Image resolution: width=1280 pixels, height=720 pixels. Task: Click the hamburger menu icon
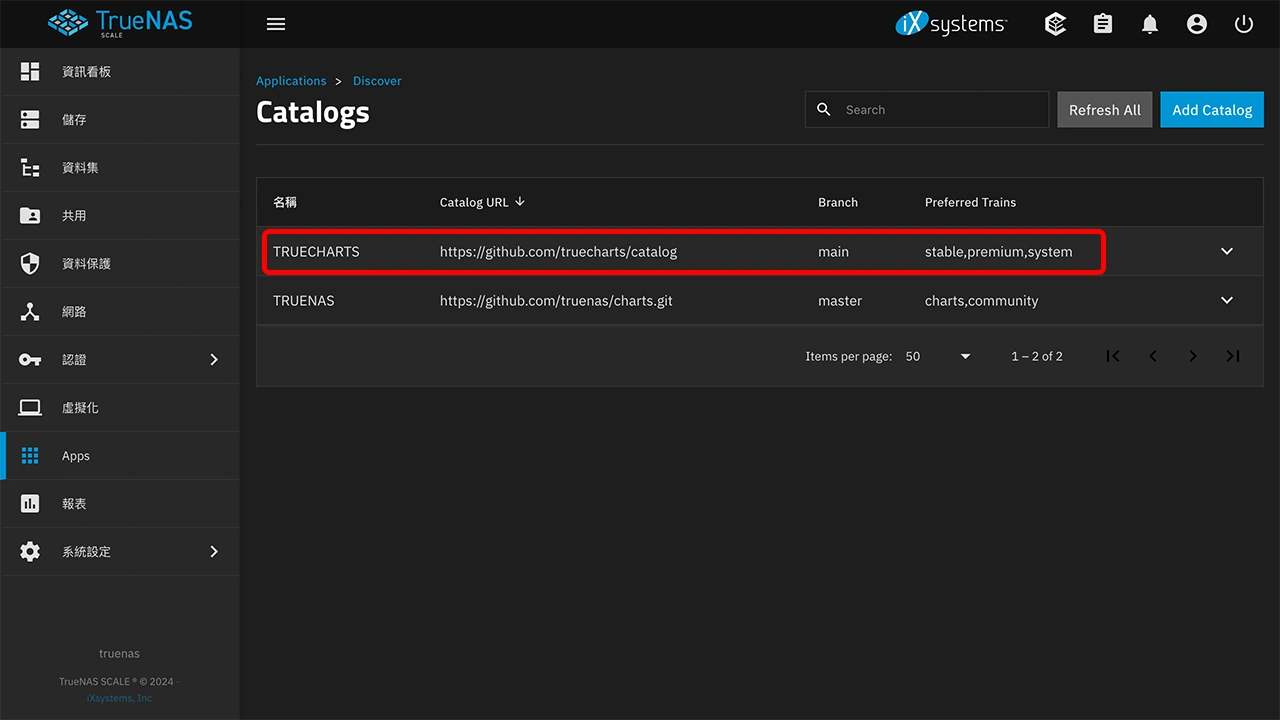pyautogui.click(x=276, y=24)
